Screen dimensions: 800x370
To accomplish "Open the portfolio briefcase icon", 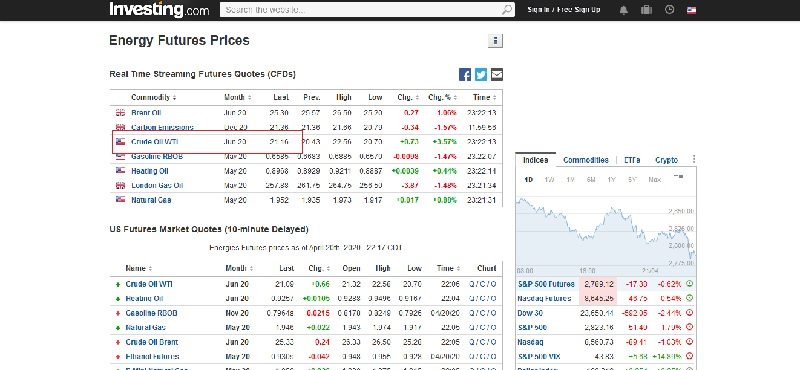I will pyautogui.click(x=646, y=10).
